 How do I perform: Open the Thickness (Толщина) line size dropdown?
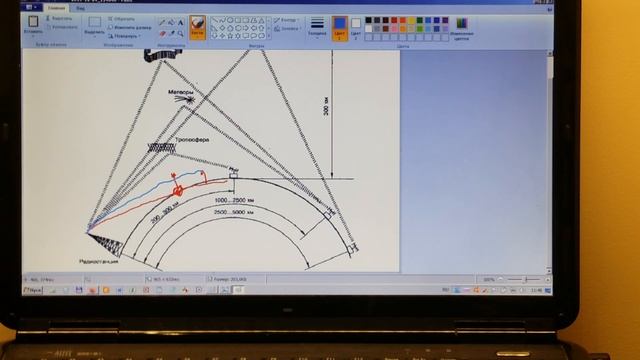click(x=317, y=28)
